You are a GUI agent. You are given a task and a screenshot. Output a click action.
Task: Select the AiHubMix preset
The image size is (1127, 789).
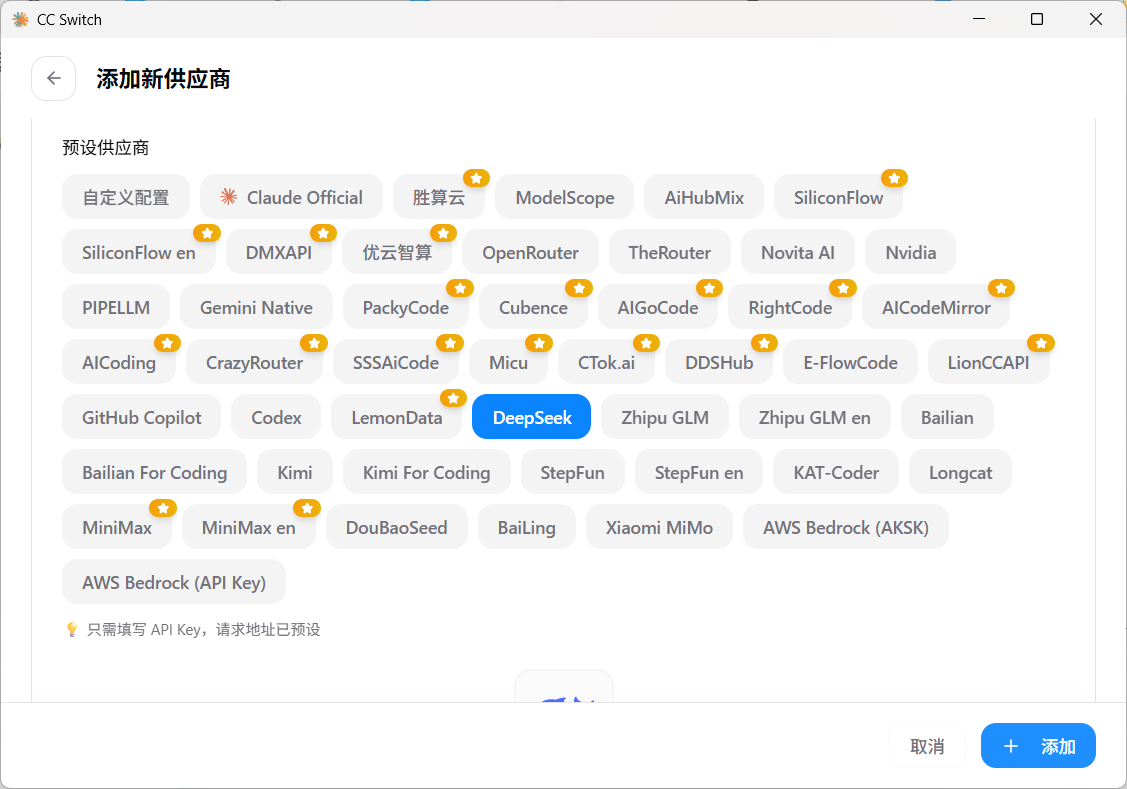[x=704, y=197]
